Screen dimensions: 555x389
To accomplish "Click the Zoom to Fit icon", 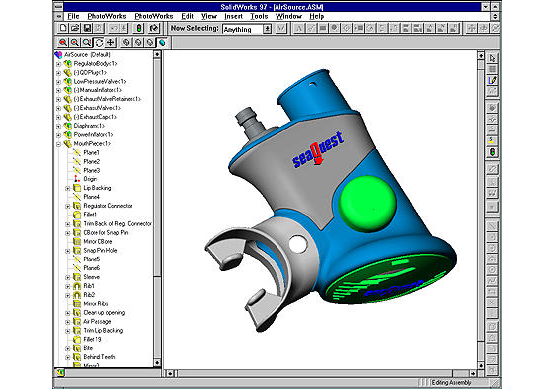I will [x=63, y=43].
